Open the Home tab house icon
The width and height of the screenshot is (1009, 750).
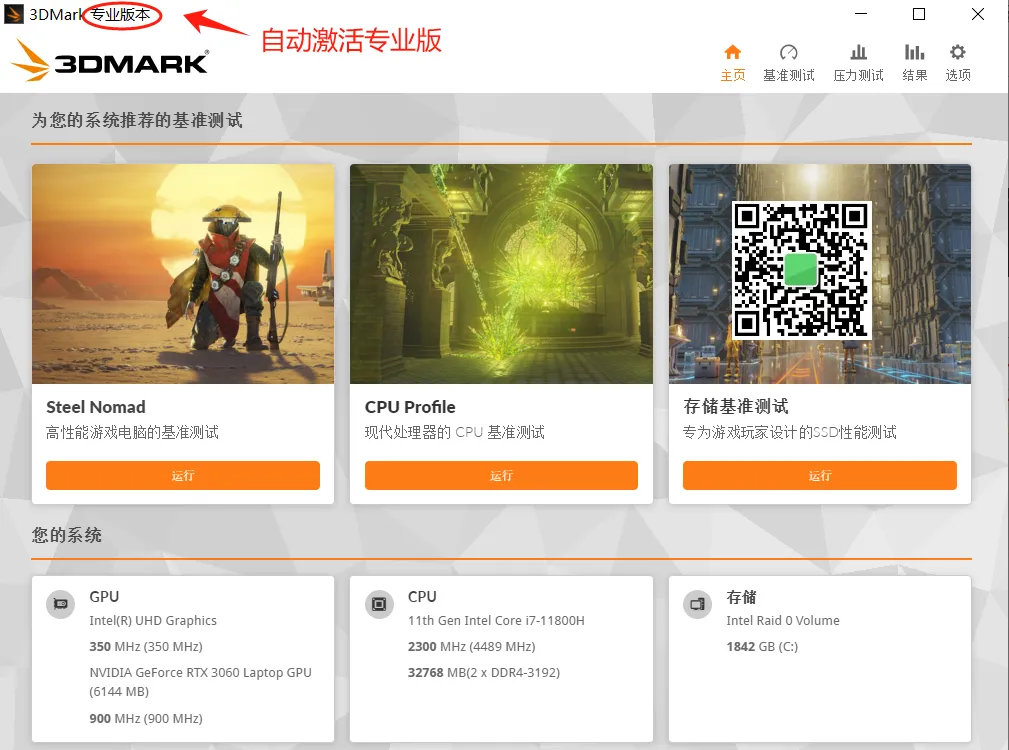(732, 52)
